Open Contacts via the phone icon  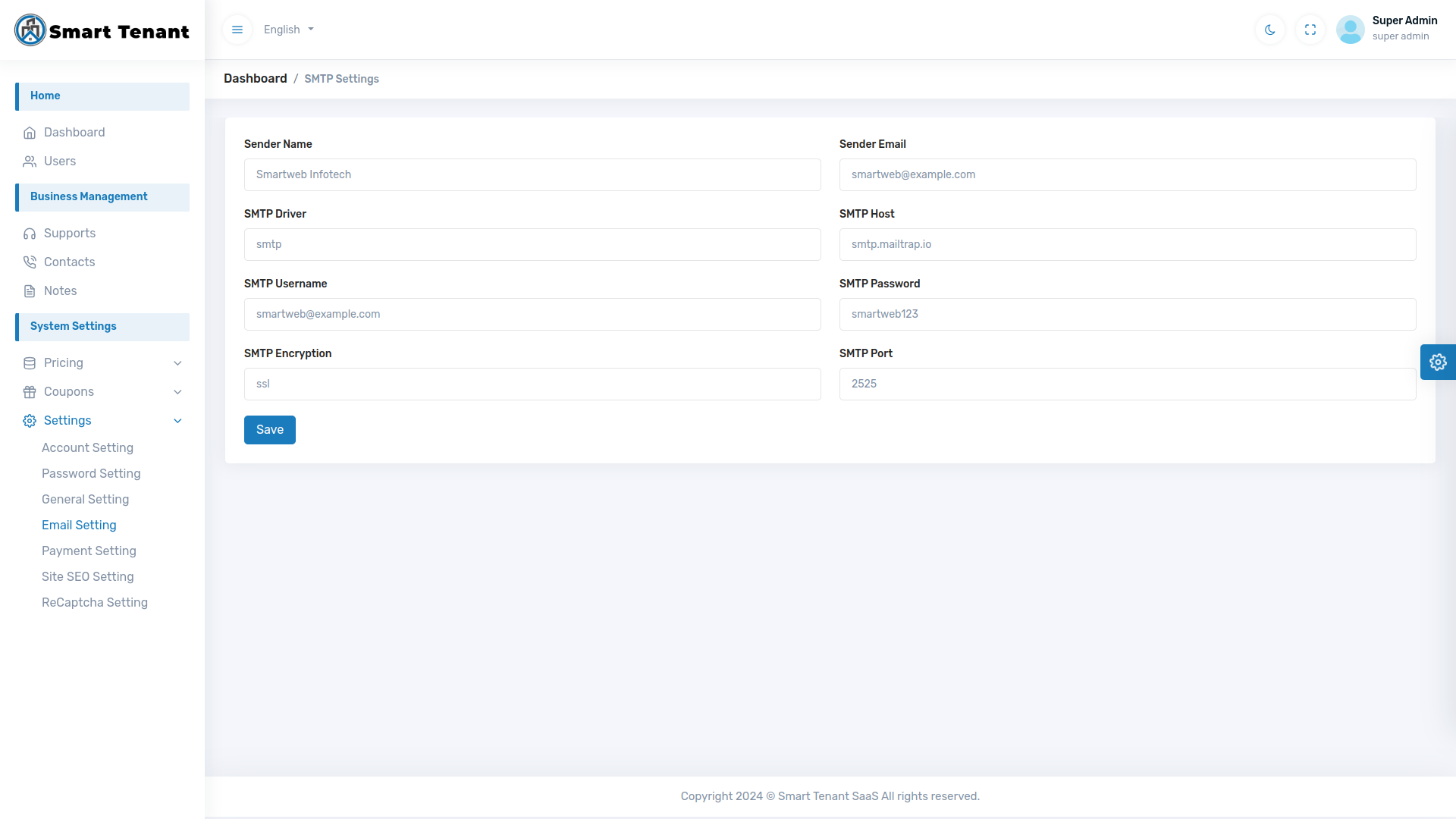click(30, 262)
